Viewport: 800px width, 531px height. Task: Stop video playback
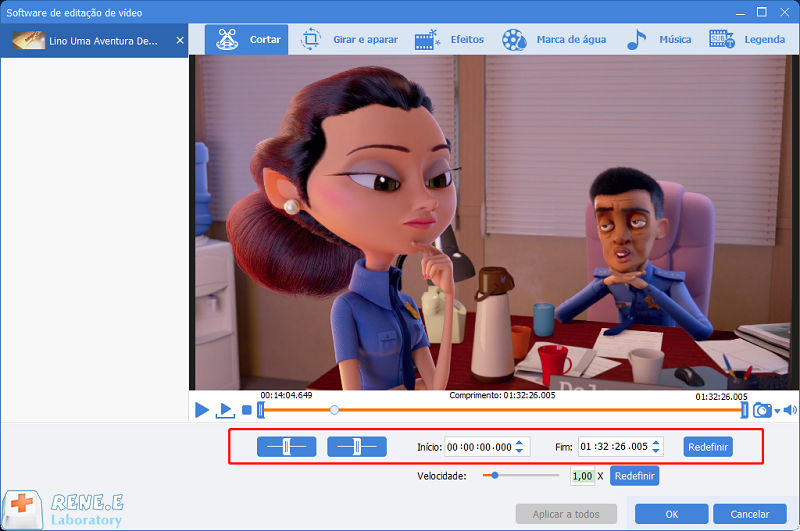point(247,410)
